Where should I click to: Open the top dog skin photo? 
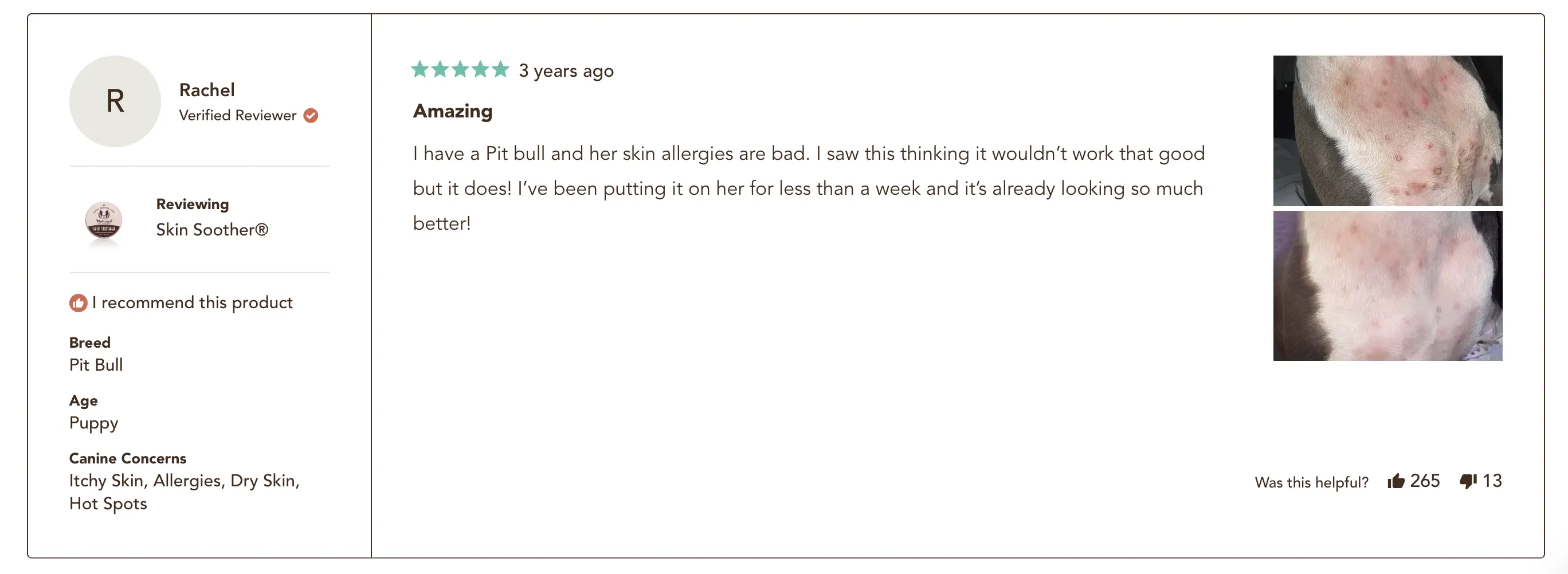[1387, 131]
